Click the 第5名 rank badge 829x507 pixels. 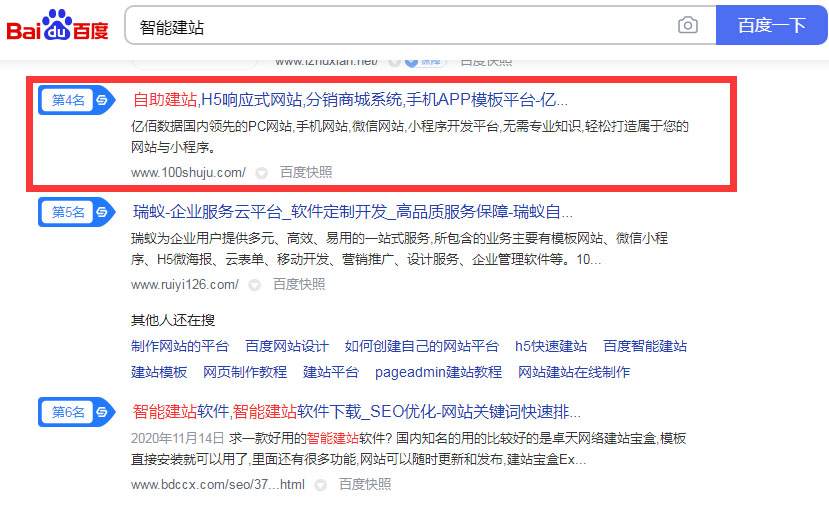[x=77, y=212]
